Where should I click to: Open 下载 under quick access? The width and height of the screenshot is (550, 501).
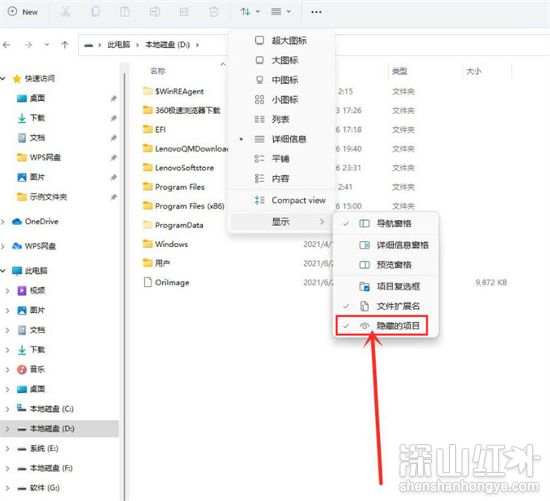click(31, 118)
